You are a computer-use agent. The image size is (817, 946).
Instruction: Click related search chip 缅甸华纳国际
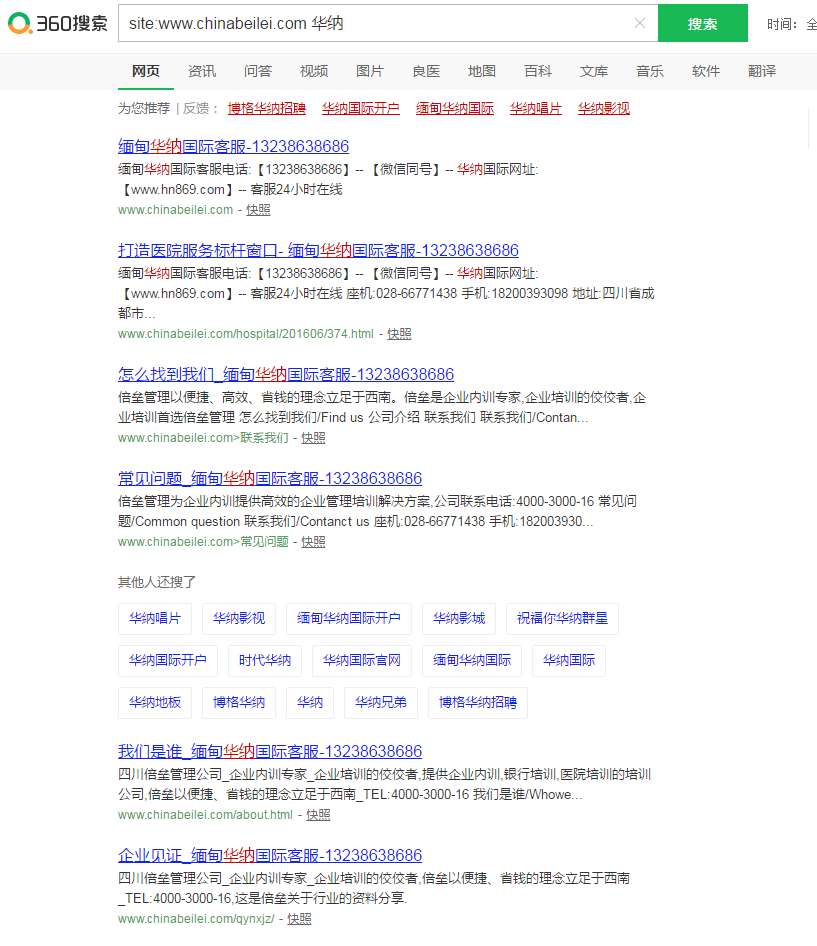pos(472,661)
